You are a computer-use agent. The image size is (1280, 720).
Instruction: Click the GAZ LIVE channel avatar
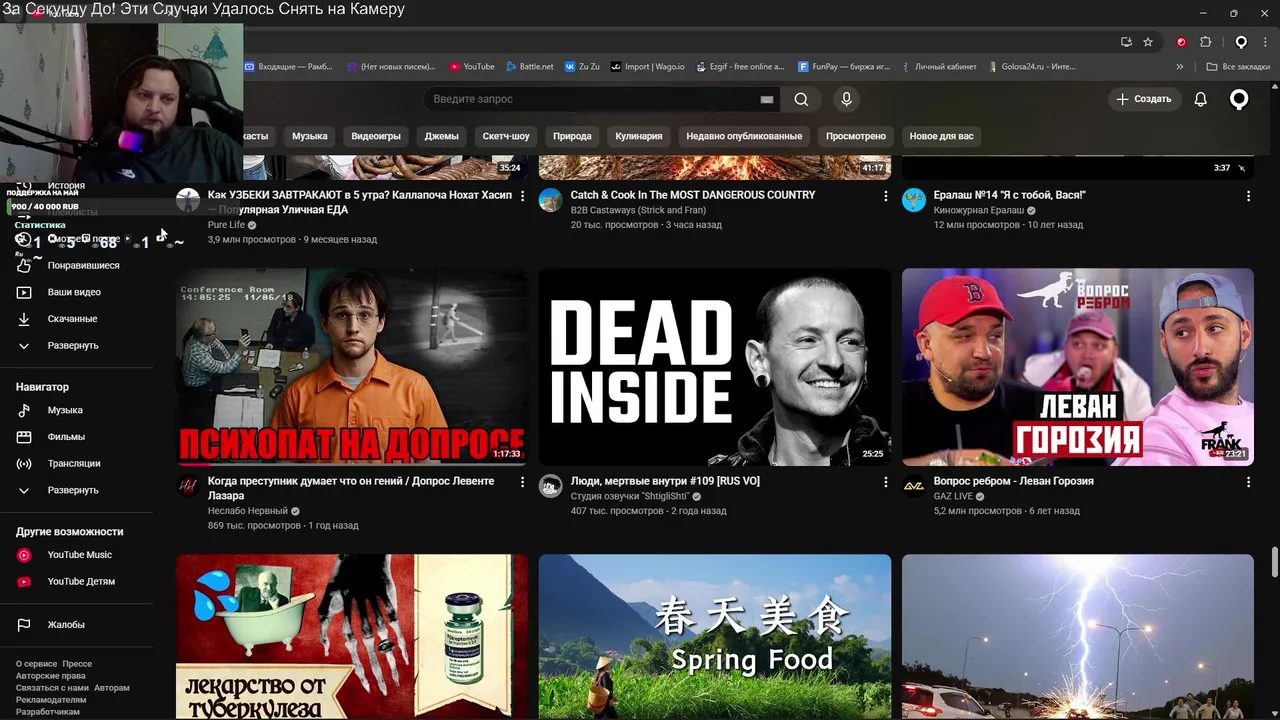click(914, 486)
